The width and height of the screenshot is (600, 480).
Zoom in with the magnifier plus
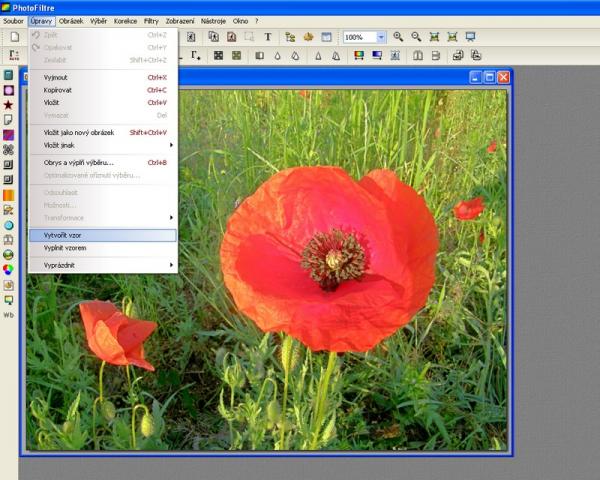tap(398, 37)
